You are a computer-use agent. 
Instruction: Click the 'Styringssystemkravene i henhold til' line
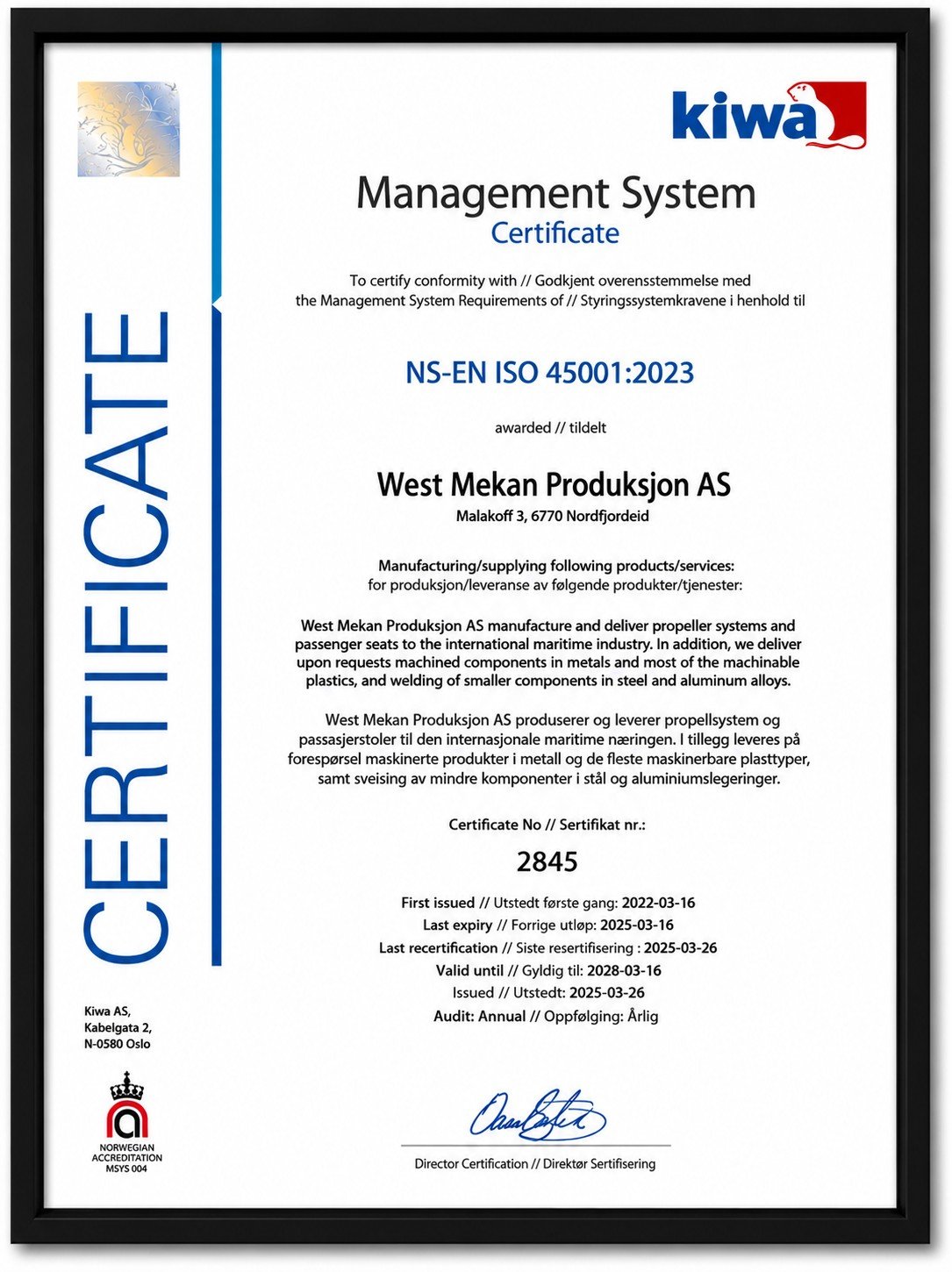point(550,301)
